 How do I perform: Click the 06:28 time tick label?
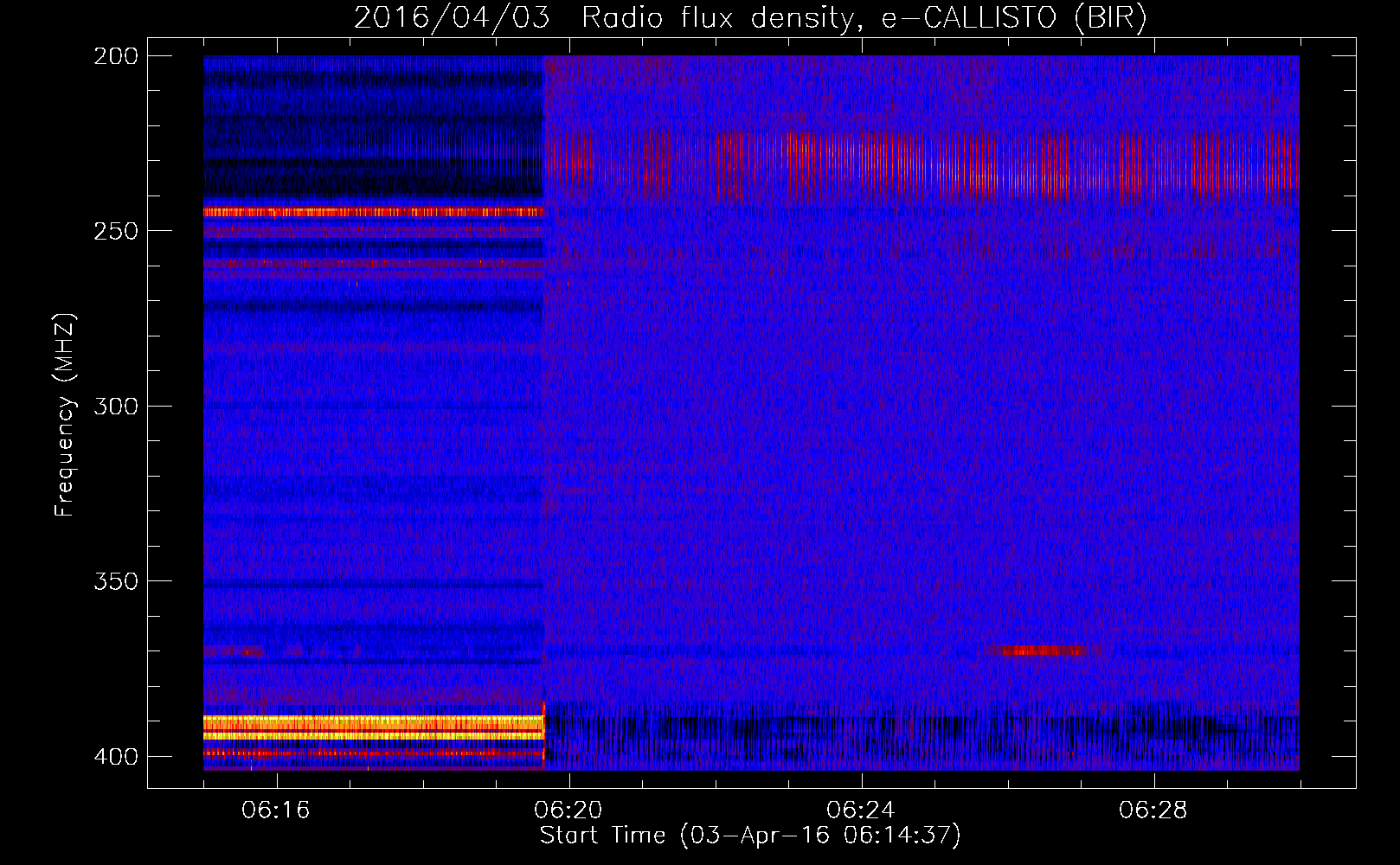tap(1153, 811)
